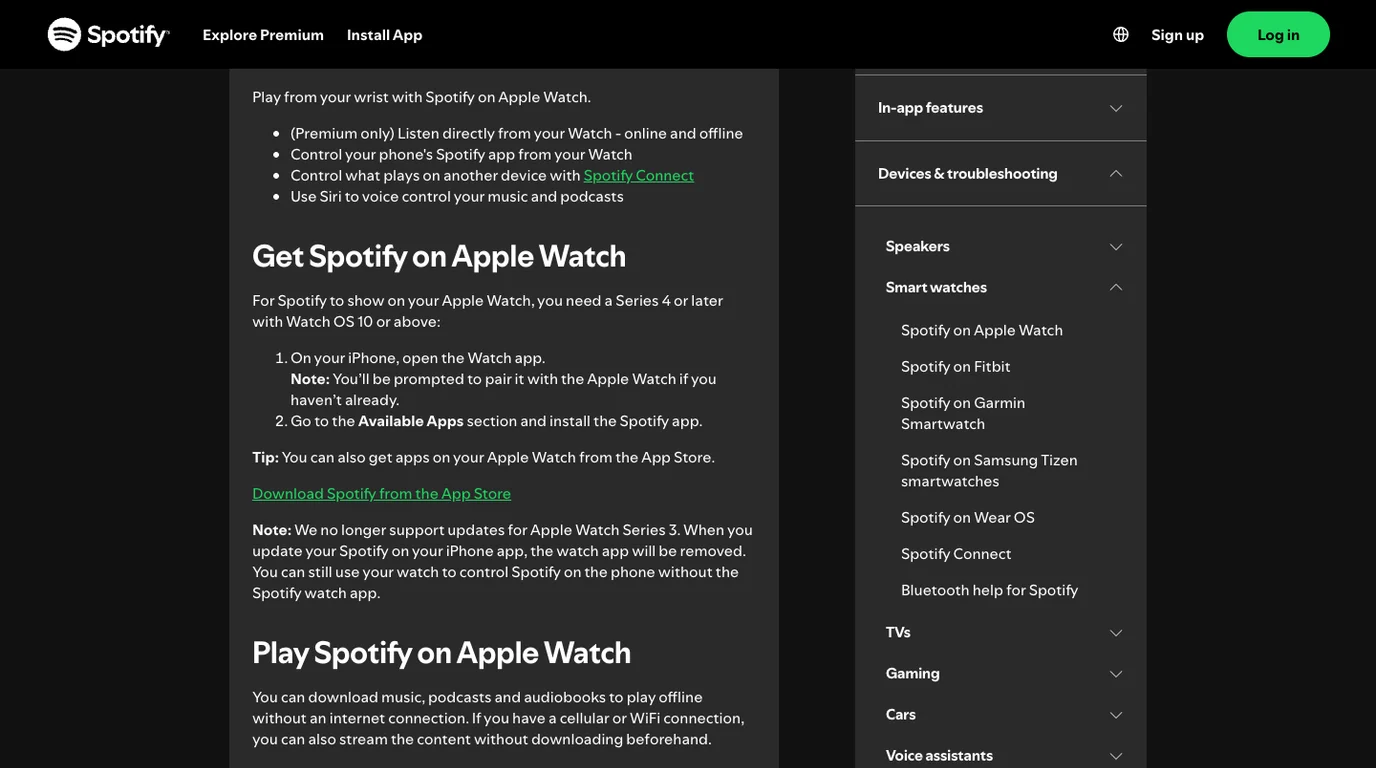
Task: Open Spotify Connect sidebar item
Action: (955, 553)
